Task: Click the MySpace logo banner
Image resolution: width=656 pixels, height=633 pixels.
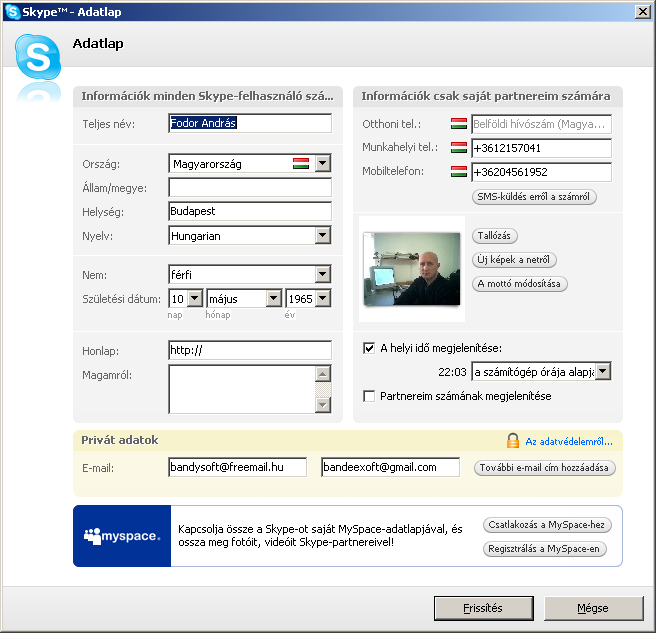Action: pos(122,536)
